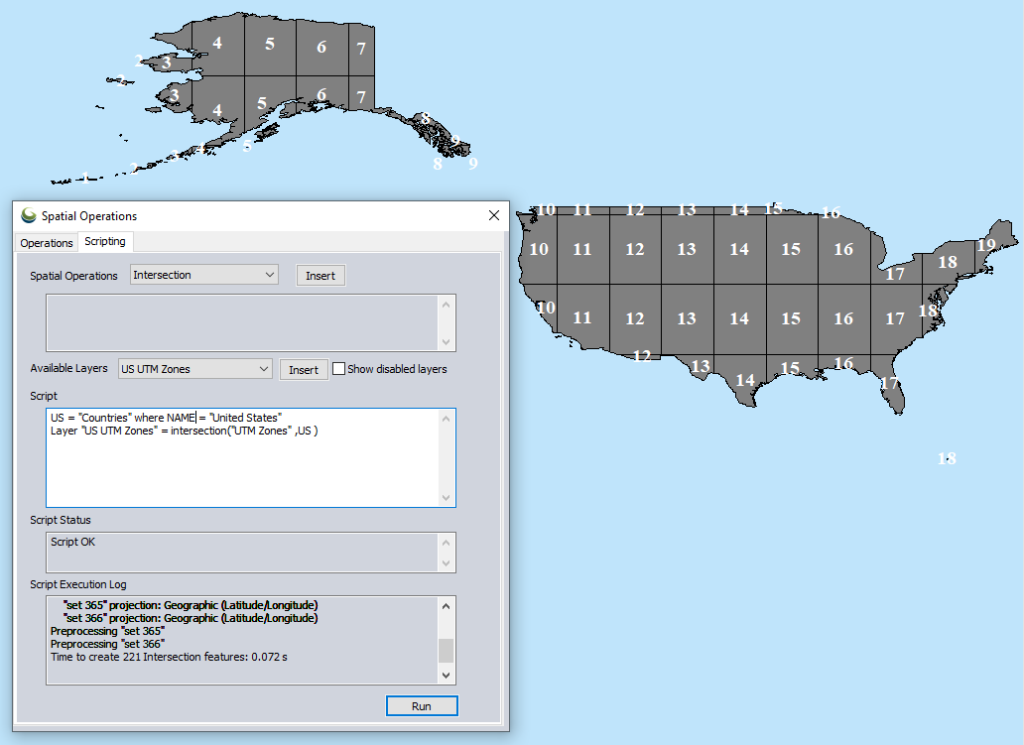This screenshot has width=1024, height=745.
Task: Switch to the Operations tab
Action: point(46,243)
